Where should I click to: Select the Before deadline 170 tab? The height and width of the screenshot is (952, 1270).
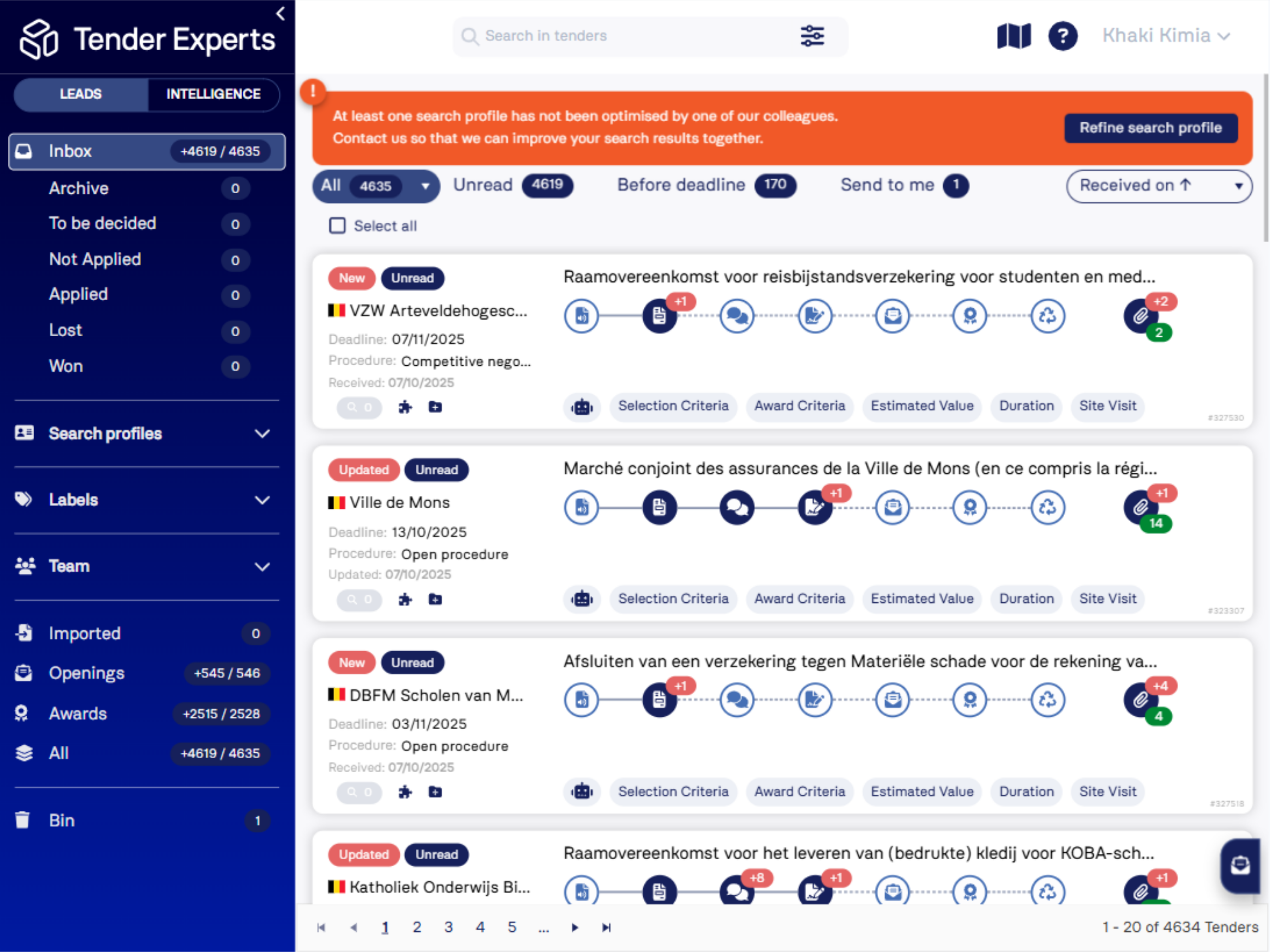click(x=707, y=185)
